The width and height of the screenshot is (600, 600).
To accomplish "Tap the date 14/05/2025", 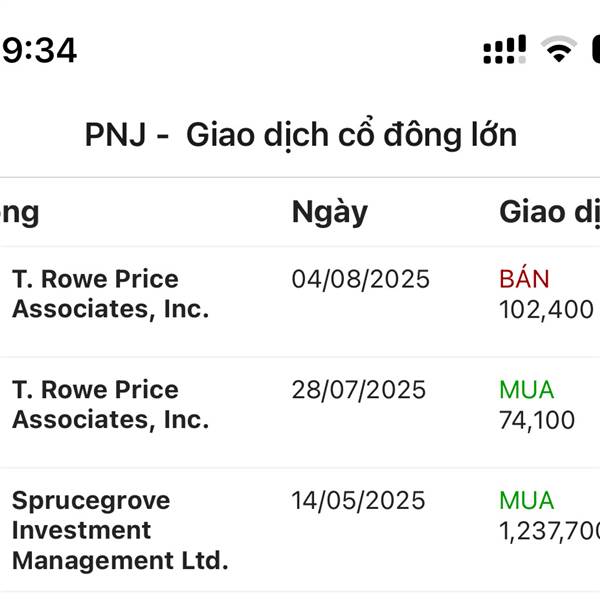I will [x=358, y=501].
